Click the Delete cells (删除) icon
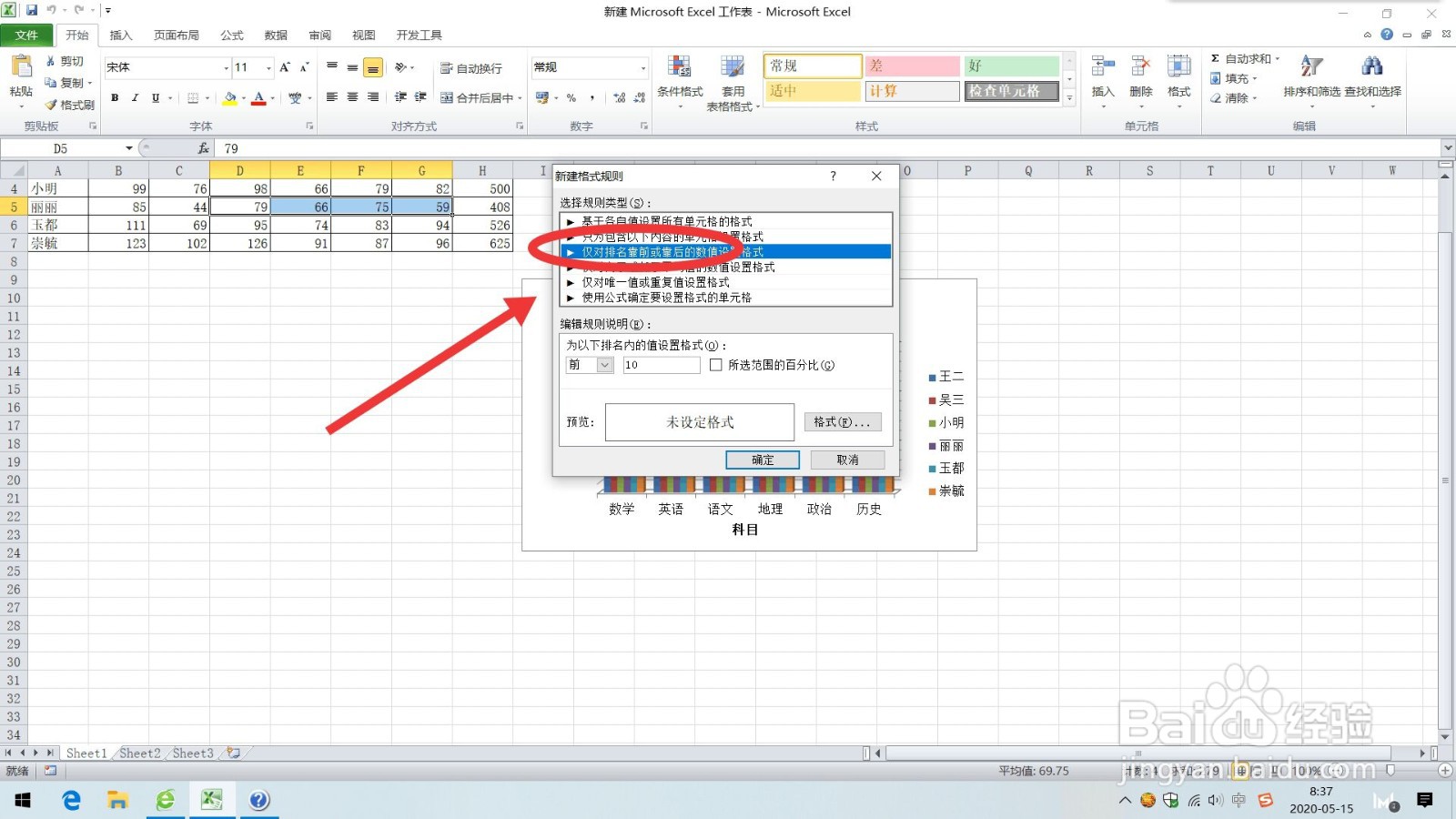This screenshot has width=1456, height=819. click(1140, 66)
